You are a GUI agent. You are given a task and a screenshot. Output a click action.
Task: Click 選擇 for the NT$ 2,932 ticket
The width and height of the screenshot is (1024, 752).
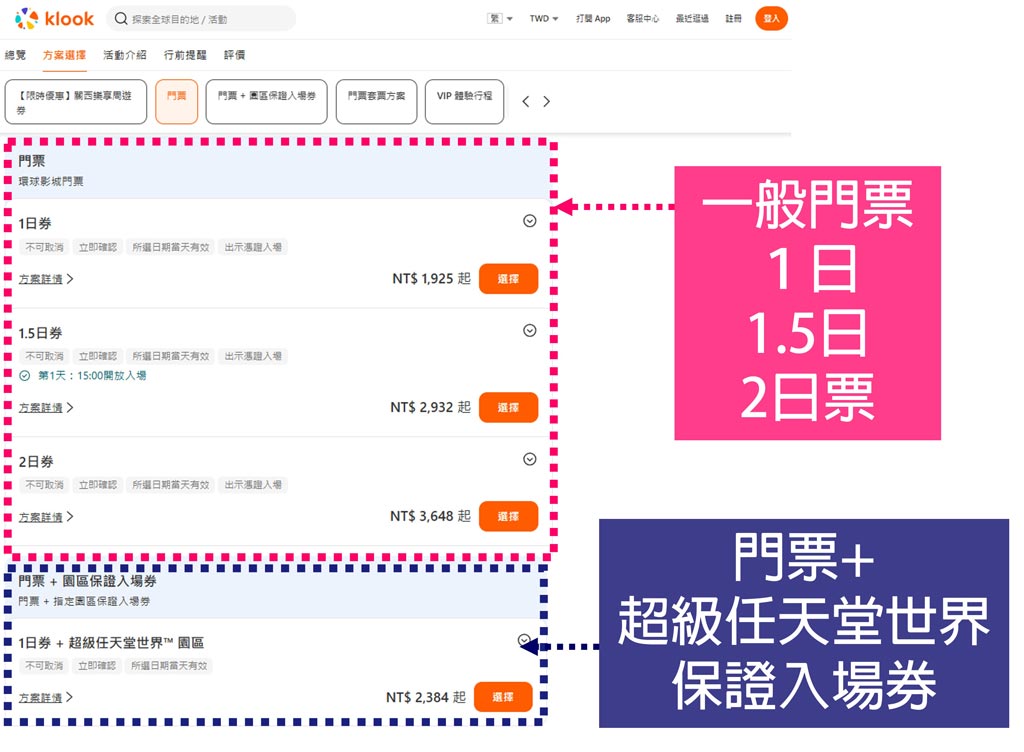click(x=508, y=407)
